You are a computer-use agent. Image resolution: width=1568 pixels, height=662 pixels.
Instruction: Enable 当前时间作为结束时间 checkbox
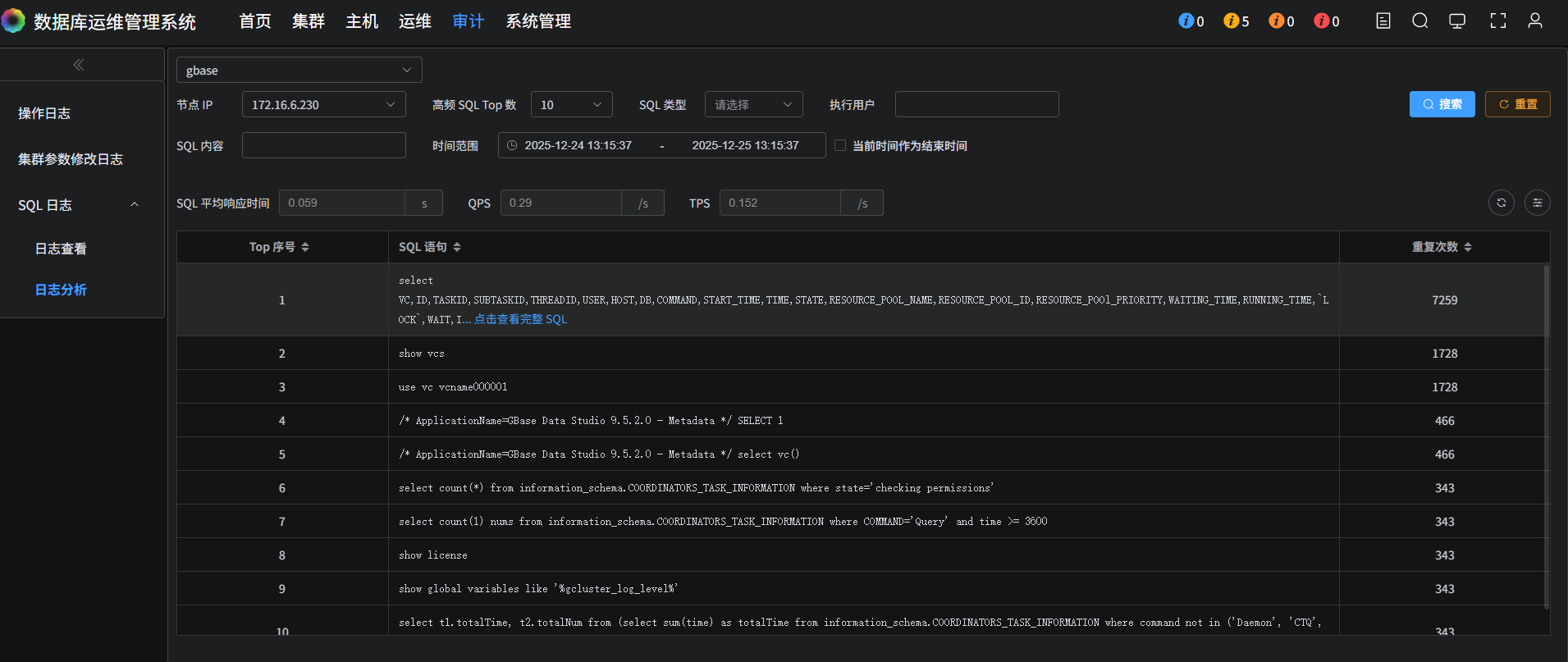pyautogui.click(x=840, y=145)
